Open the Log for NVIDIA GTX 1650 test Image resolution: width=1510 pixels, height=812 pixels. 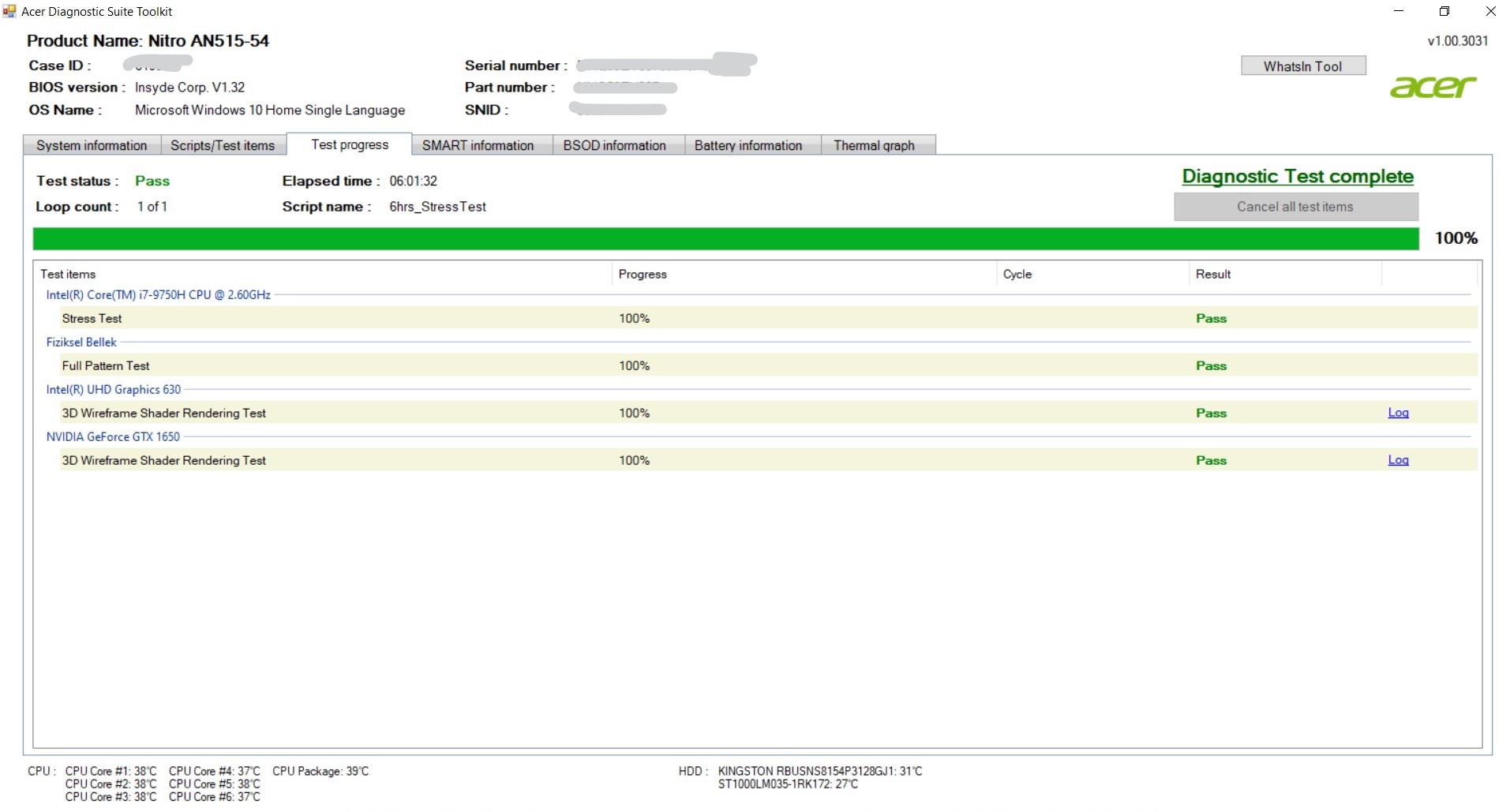click(1398, 460)
